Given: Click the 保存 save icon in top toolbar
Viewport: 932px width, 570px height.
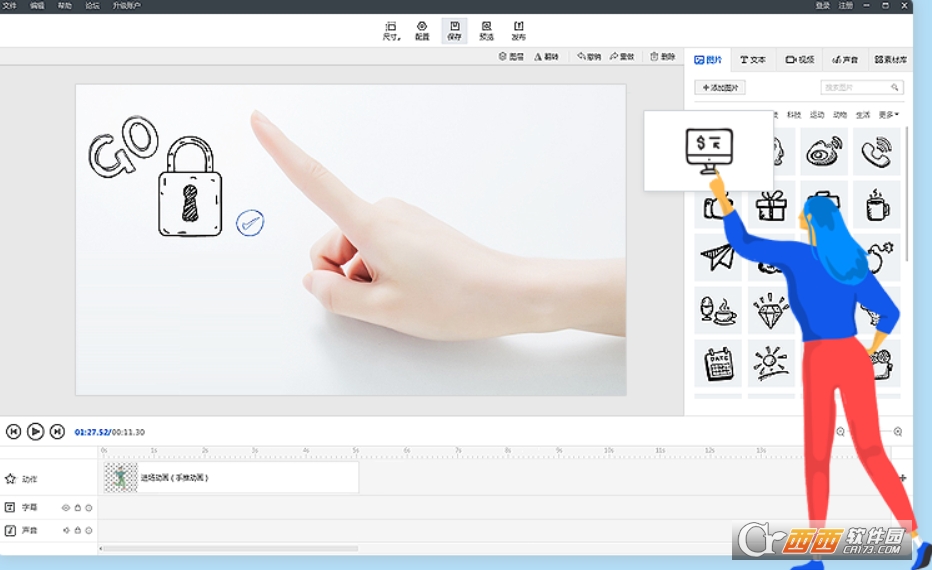Looking at the screenshot, I should [x=454, y=30].
